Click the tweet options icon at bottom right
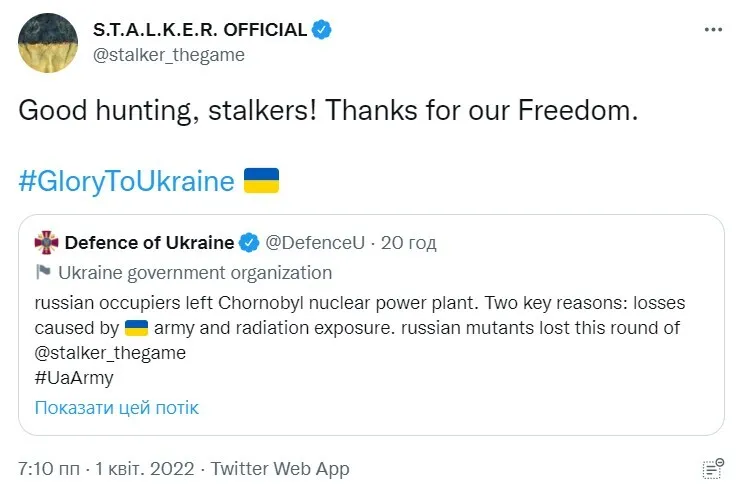Image resolution: width=736 pixels, height=501 pixels. (x=713, y=468)
